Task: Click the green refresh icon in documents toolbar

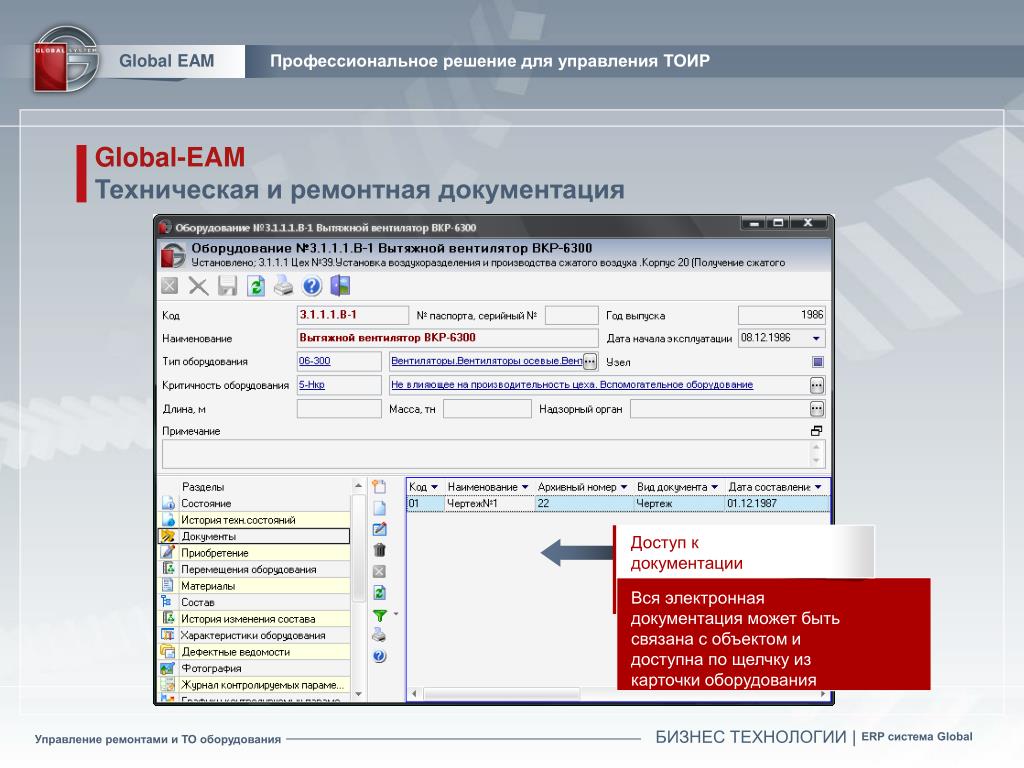Action: [x=379, y=593]
